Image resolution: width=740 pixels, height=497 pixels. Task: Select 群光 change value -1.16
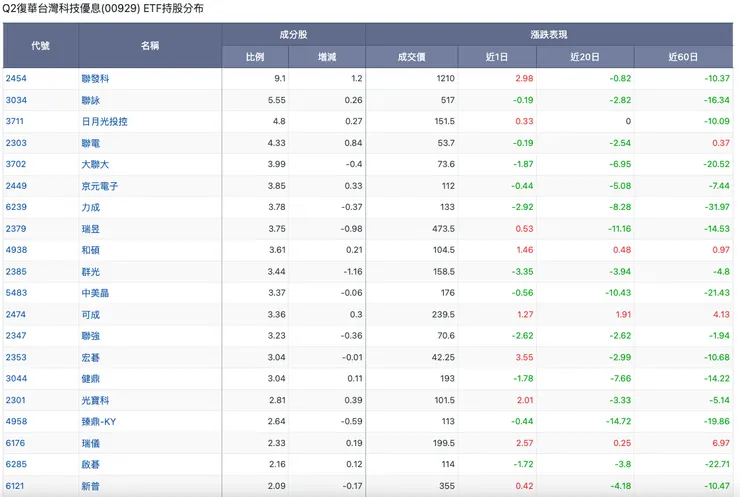click(x=353, y=272)
